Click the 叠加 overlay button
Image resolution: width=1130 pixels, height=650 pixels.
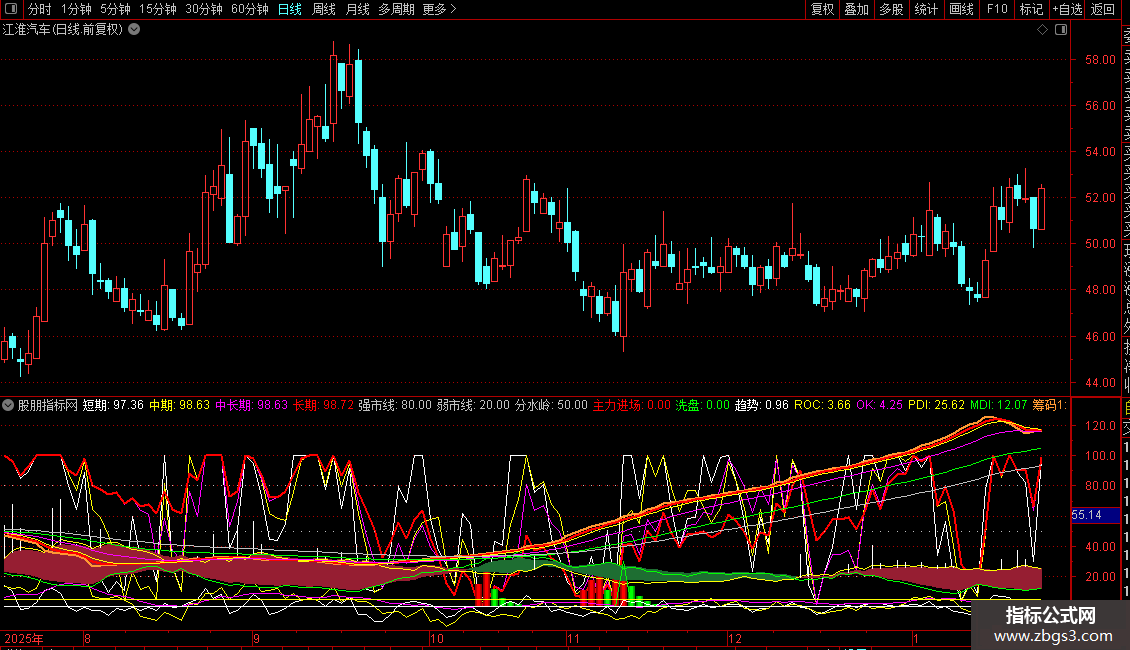pos(856,9)
